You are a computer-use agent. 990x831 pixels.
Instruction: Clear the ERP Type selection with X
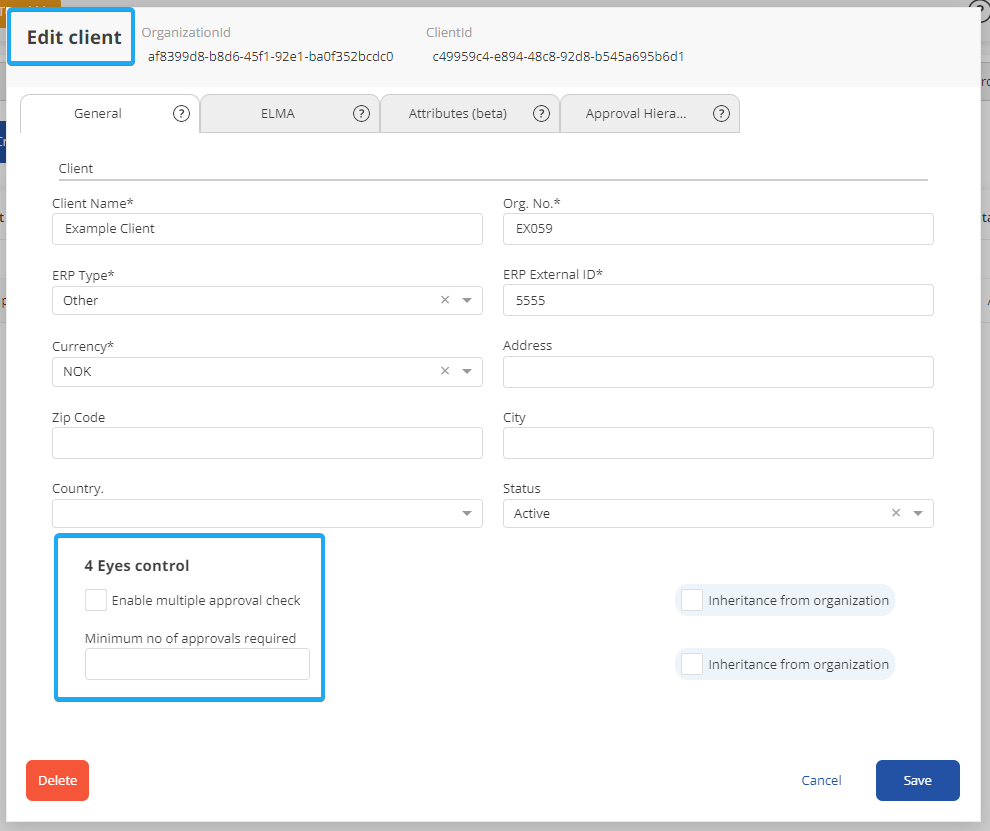tap(445, 300)
